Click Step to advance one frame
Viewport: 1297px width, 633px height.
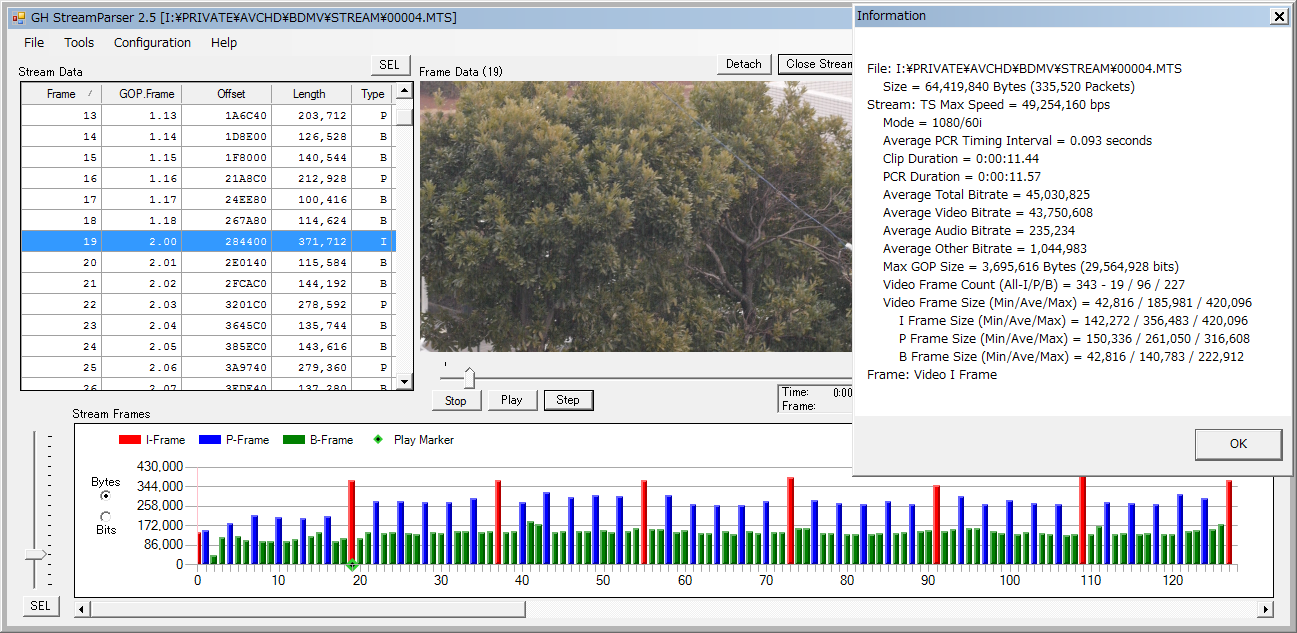click(x=568, y=400)
